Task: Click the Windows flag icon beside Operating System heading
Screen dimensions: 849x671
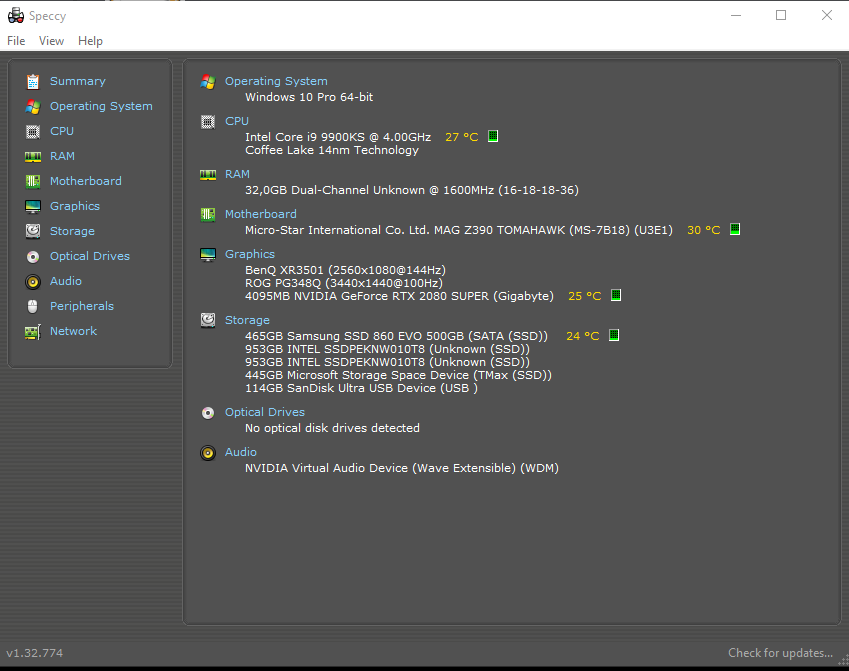Action: (x=208, y=82)
